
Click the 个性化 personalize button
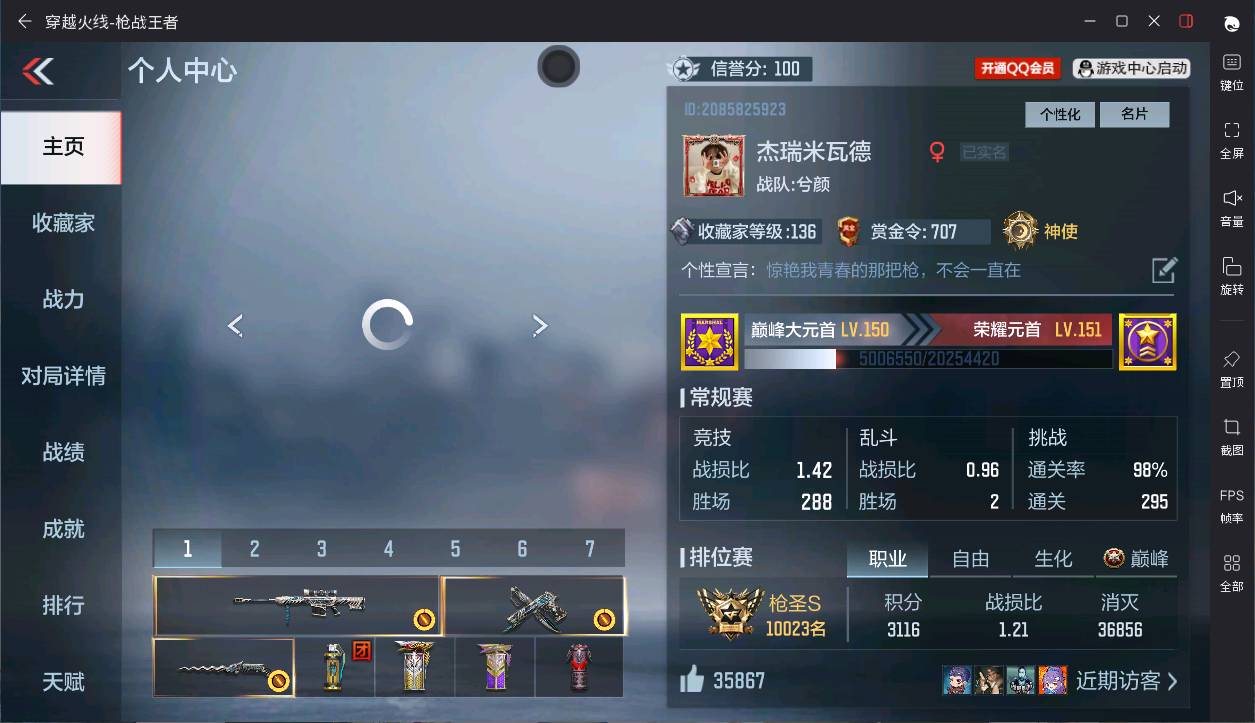[1060, 115]
